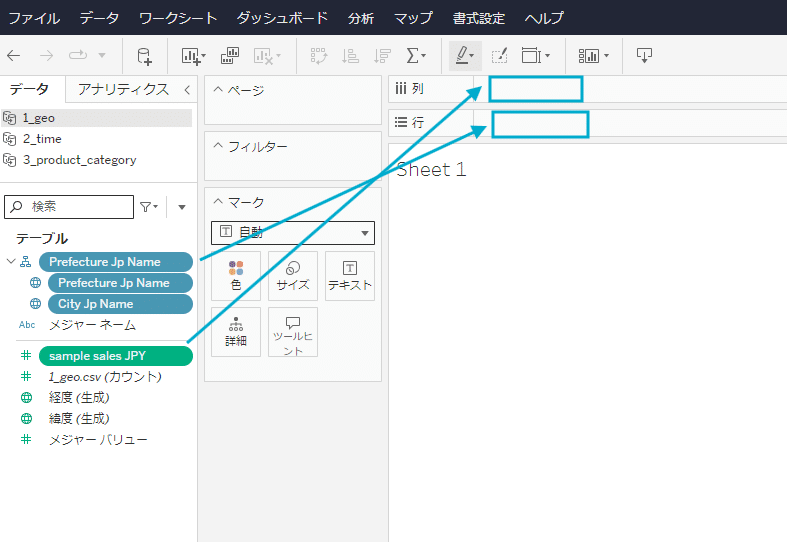Click the サイズ mark button

(x=293, y=276)
